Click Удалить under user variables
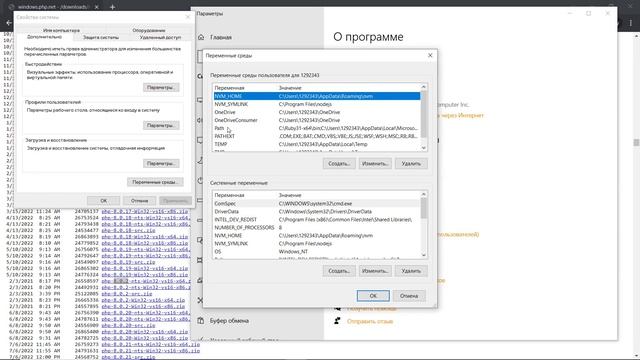Viewport: 640px width, 360px height. 411,164
